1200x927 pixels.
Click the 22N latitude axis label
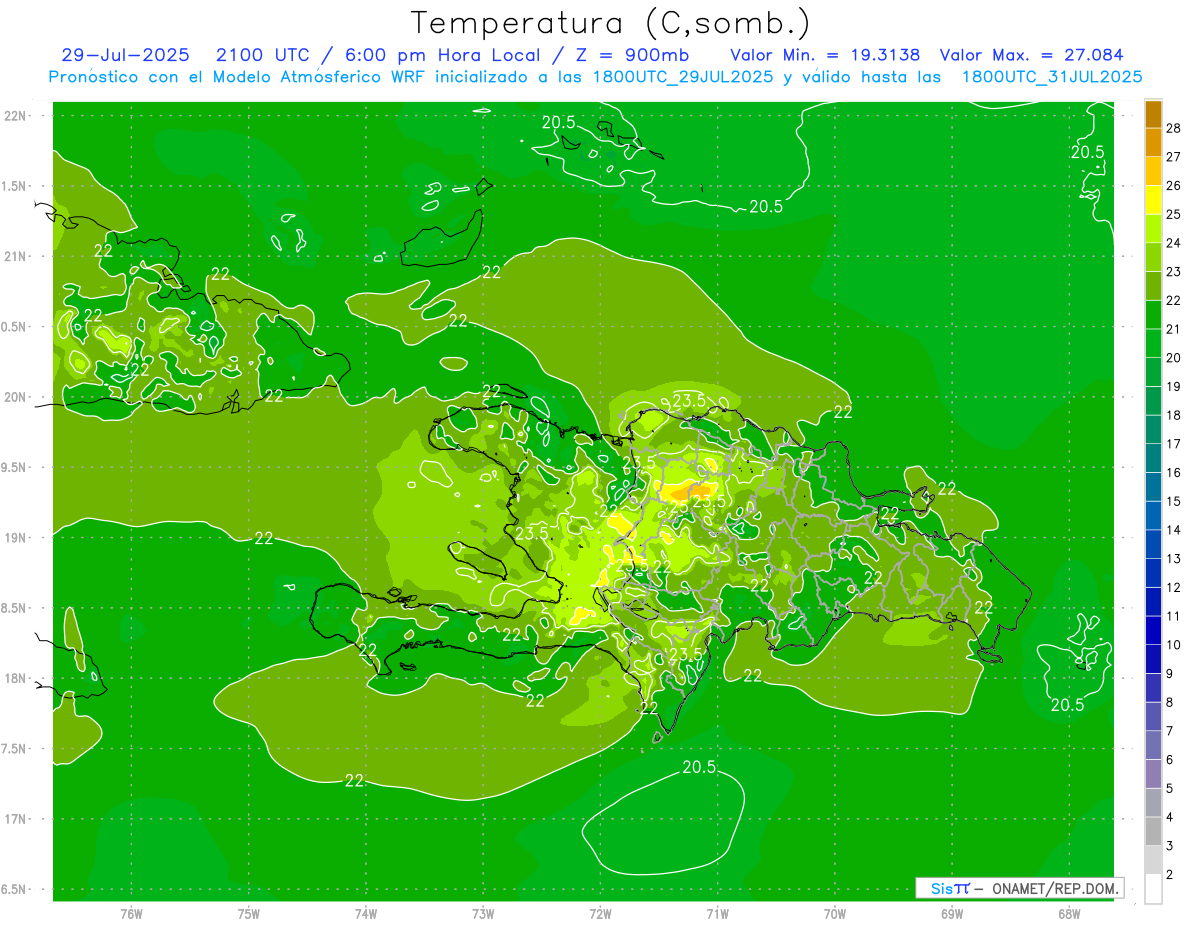pos(17,115)
